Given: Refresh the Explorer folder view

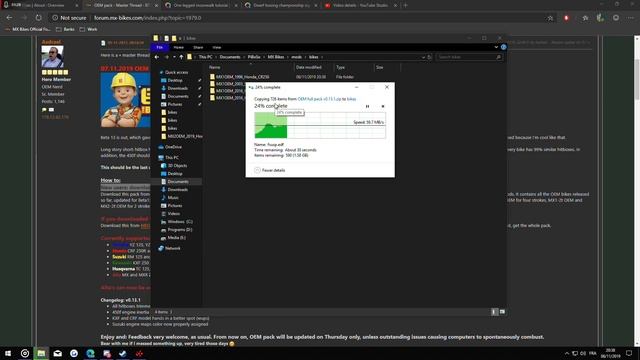Looking at the screenshot, I should 429,57.
